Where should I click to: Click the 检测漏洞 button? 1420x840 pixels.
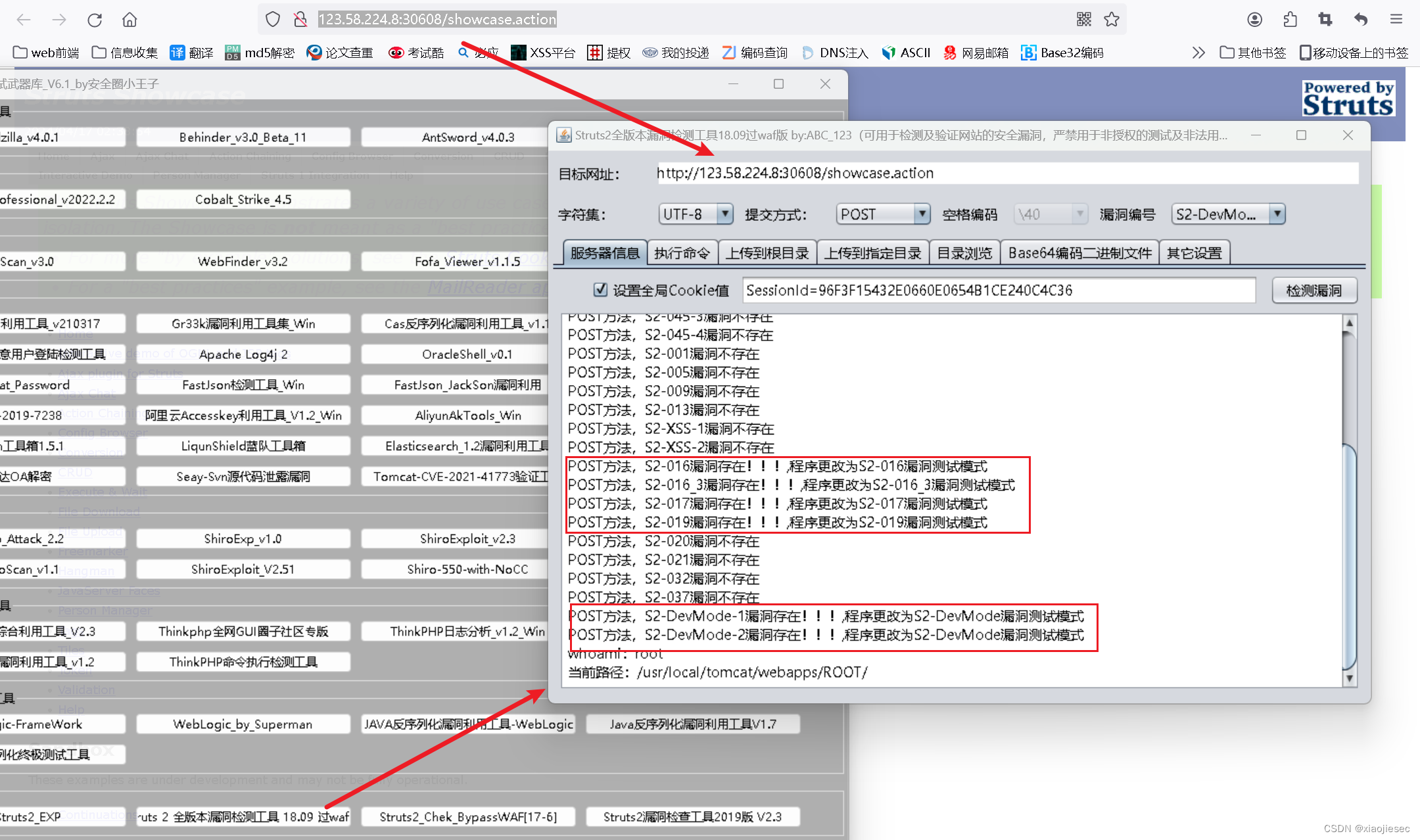click(x=1314, y=290)
